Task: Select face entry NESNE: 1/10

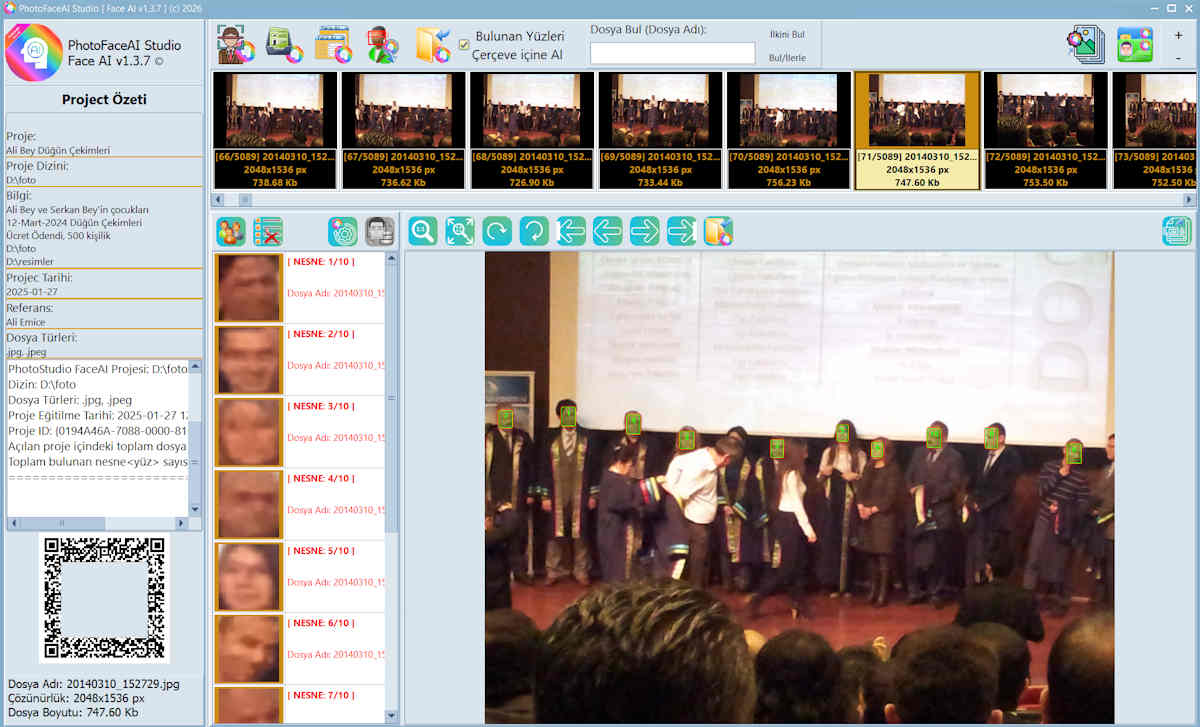Action: click(x=300, y=288)
